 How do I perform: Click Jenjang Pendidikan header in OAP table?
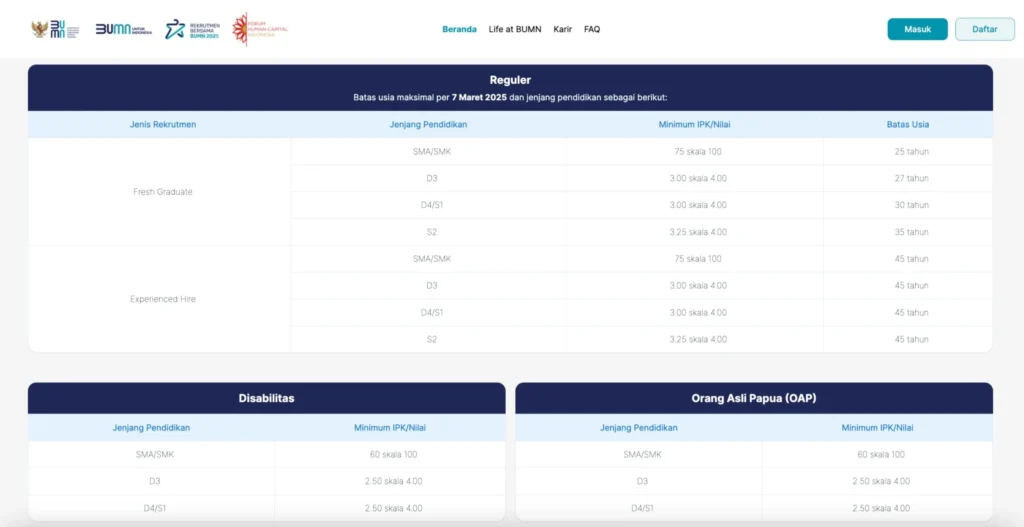[x=639, y=428]
